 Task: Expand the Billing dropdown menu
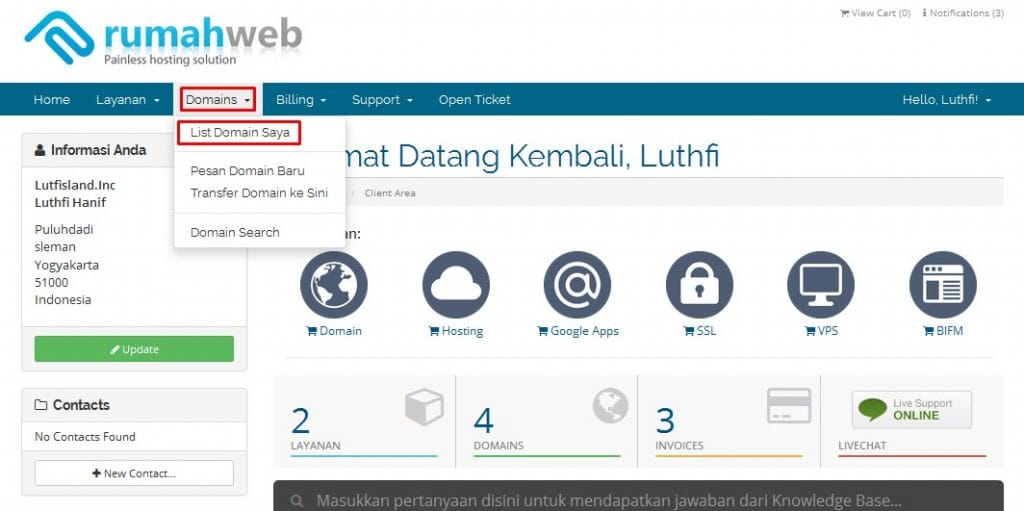tap(301, 100)
